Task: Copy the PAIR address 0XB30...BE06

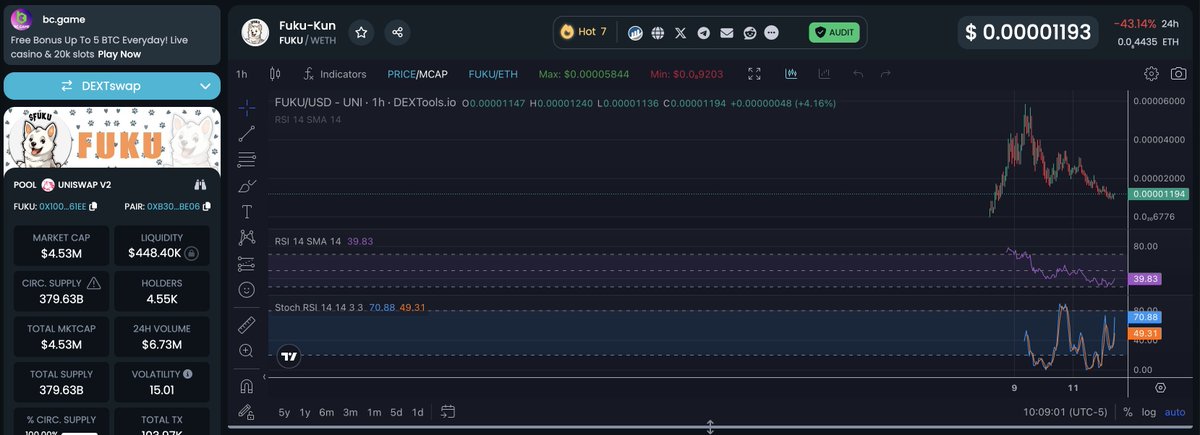Action: pyautogui.click(x=205, y=206)
